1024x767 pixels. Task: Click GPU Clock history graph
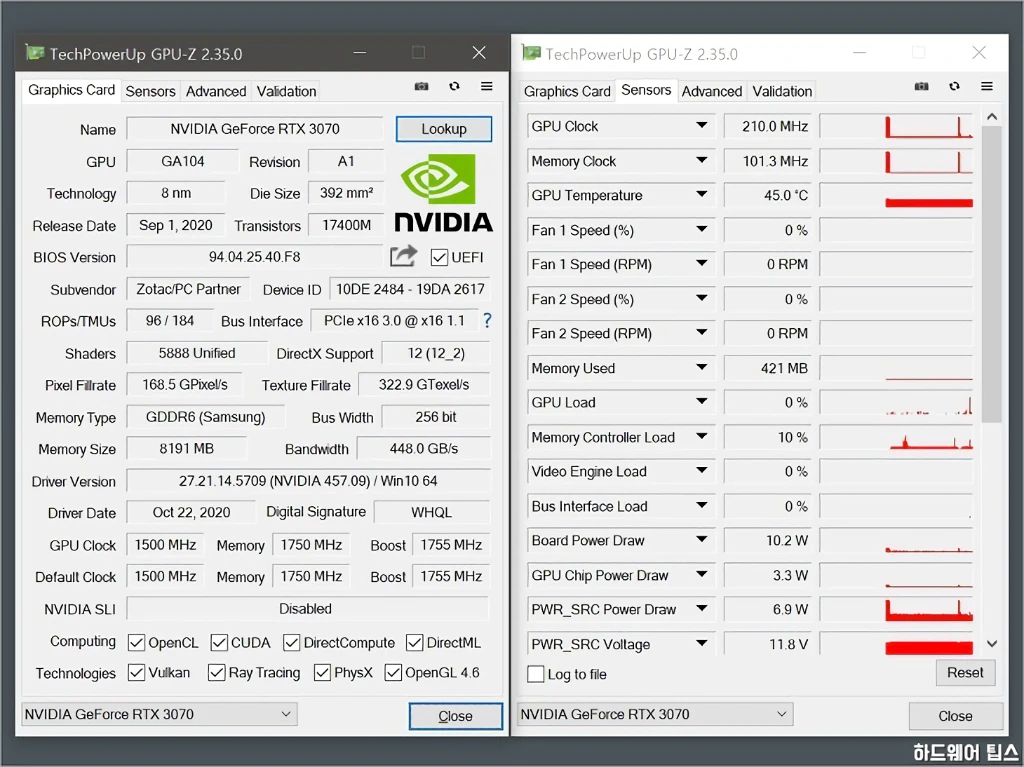[896, 125]
